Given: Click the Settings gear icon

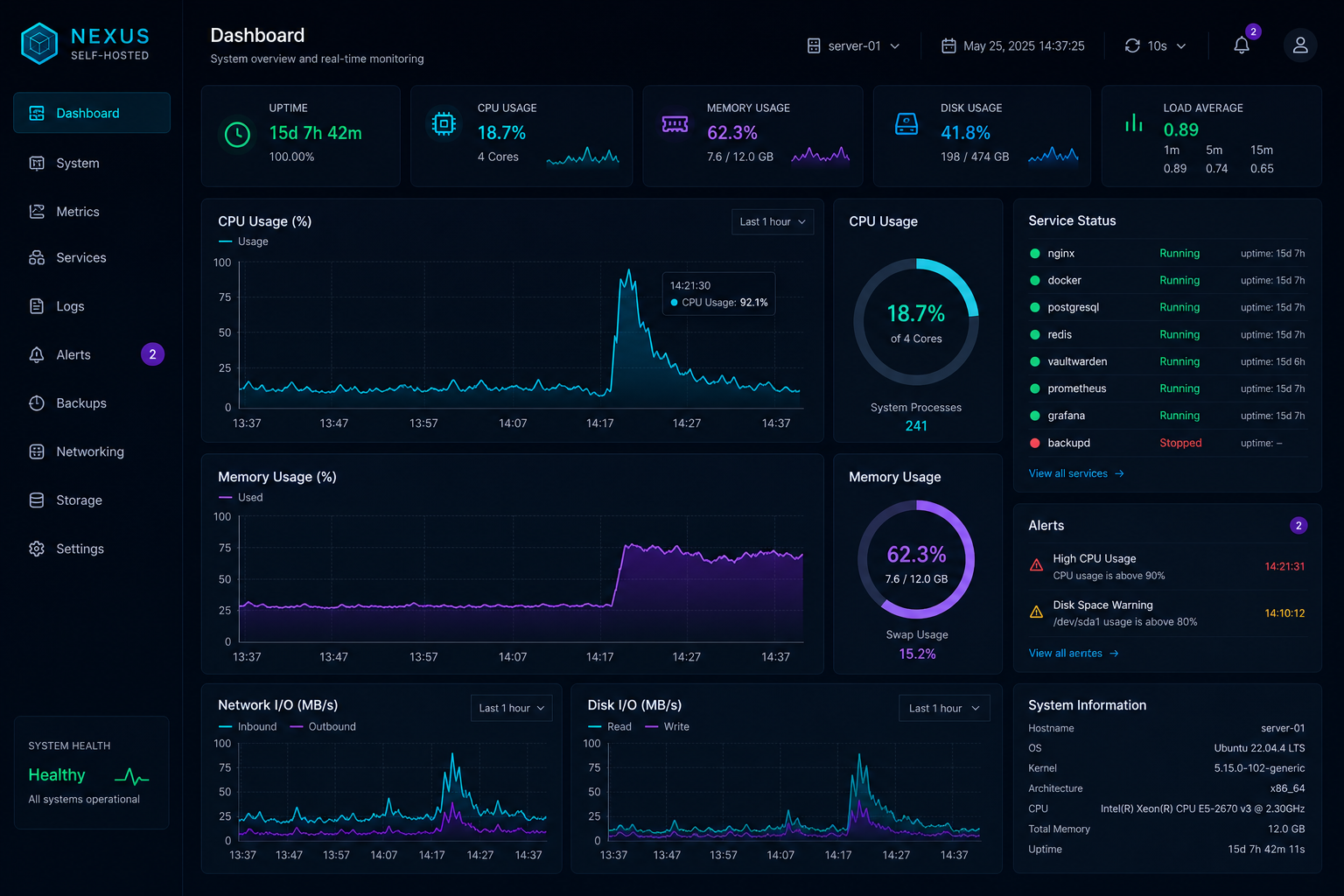Looking at the screenshot, I should [x=37, y=549].
